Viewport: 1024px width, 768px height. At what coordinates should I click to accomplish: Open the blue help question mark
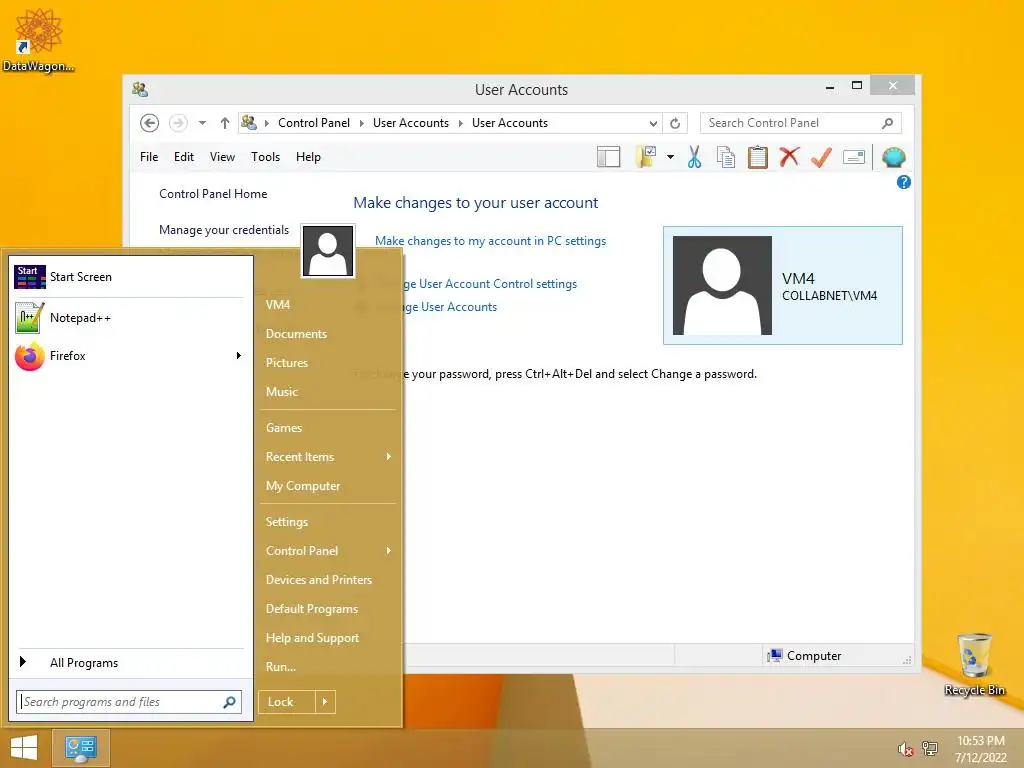click(904, 182)
